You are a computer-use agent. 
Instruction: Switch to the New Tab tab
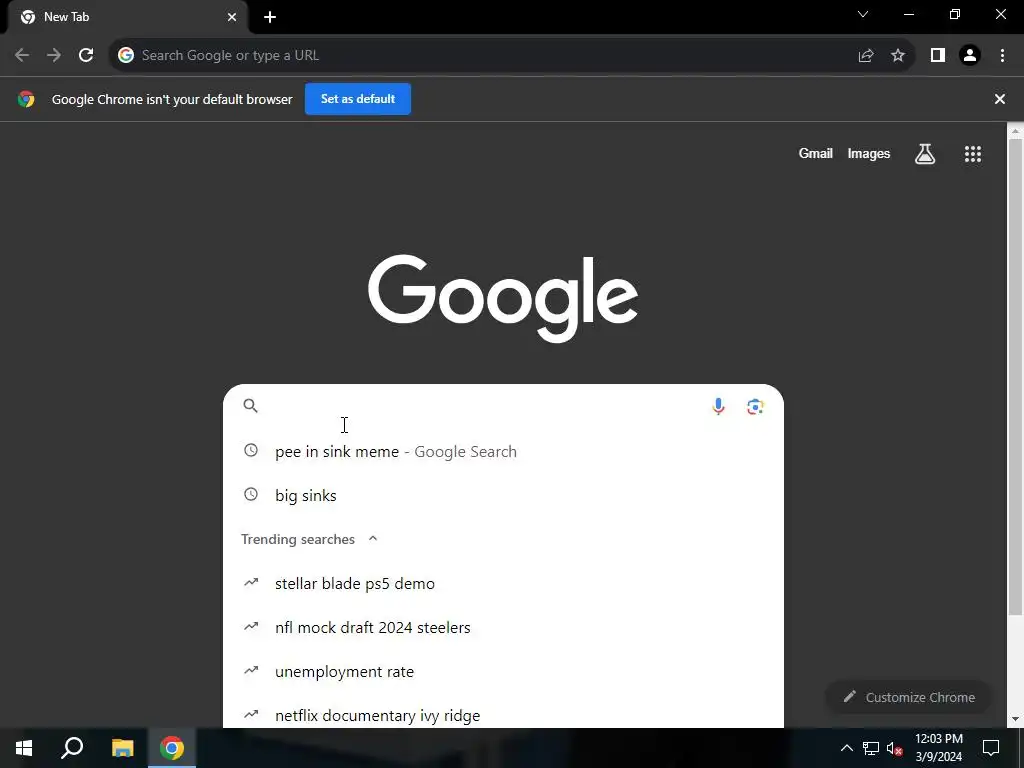tap(127, 17)
